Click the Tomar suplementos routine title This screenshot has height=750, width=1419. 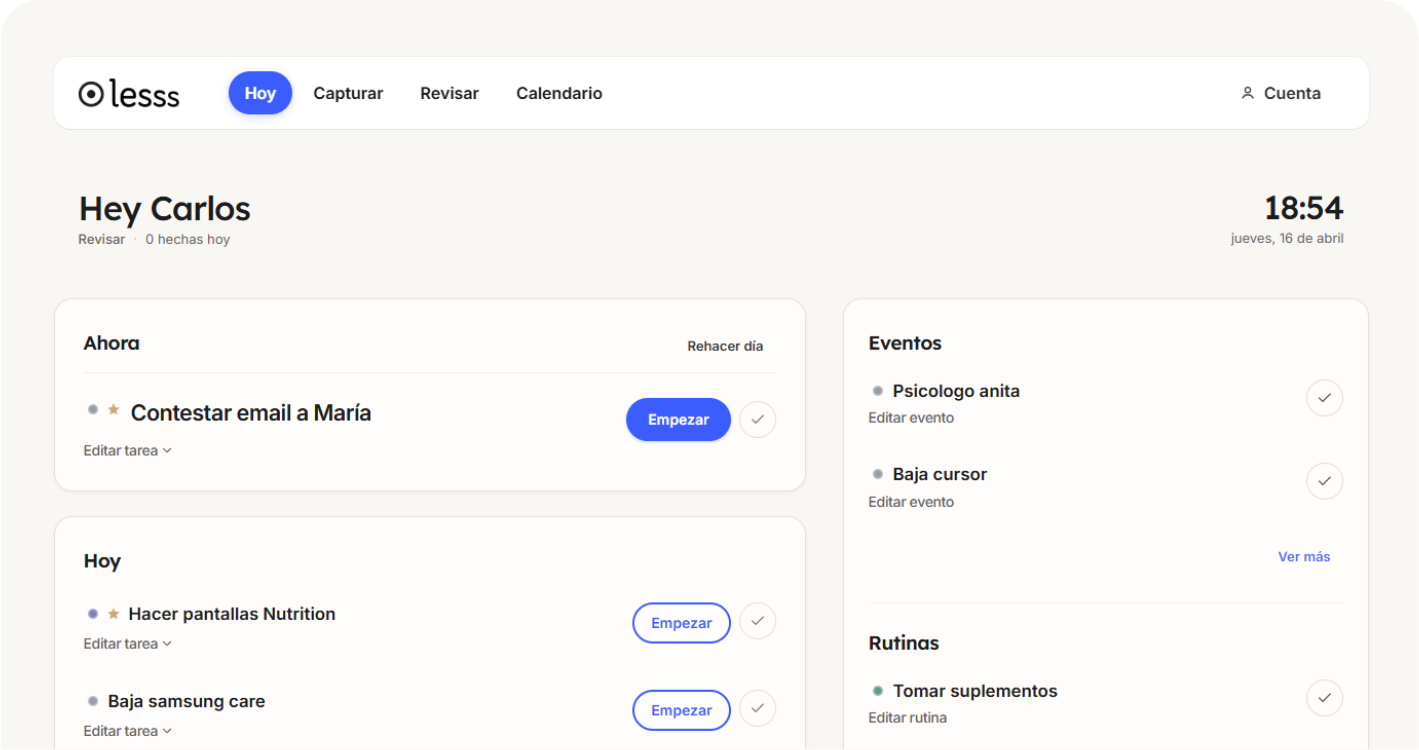coord(975,691)
